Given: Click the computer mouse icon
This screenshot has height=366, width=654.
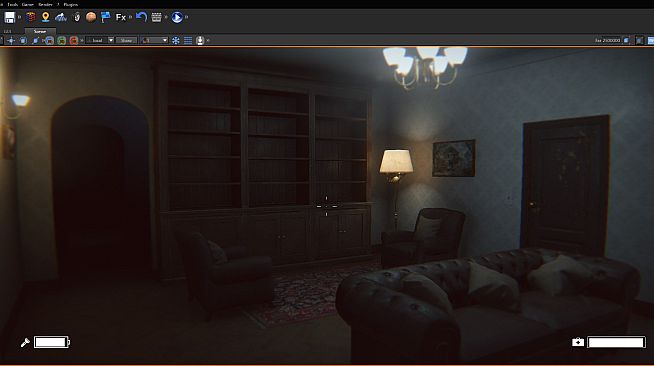Looking at the screenshot, I should [x=77, y=17].
